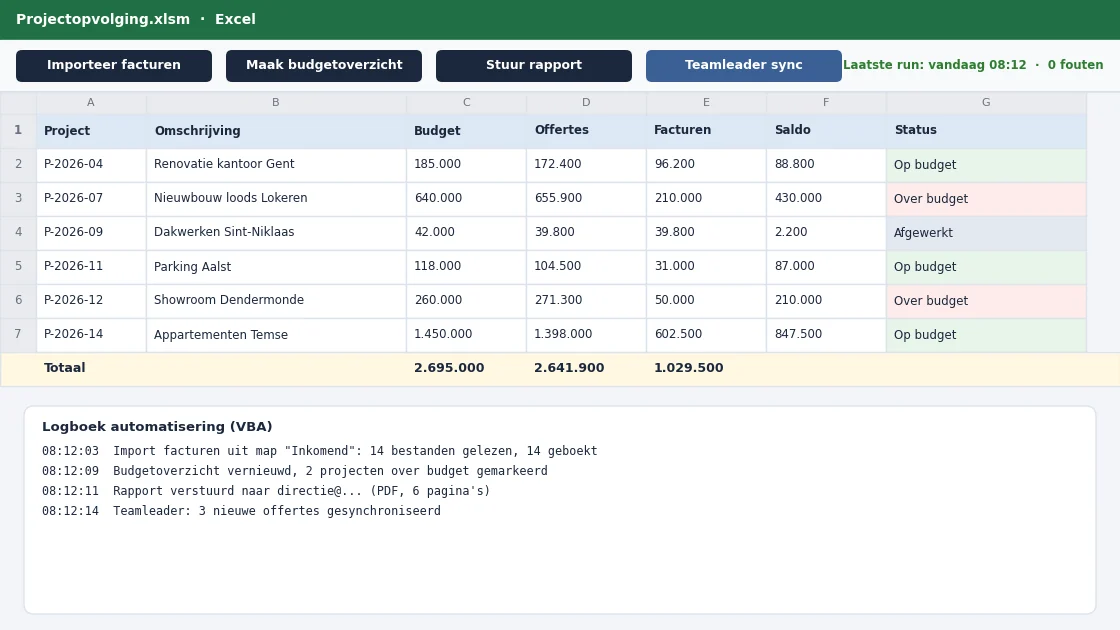This screenshot has height=630, width=1120.
Task: Click the Import facturen log entry at 08:12:03
Action: pos(319,451)
